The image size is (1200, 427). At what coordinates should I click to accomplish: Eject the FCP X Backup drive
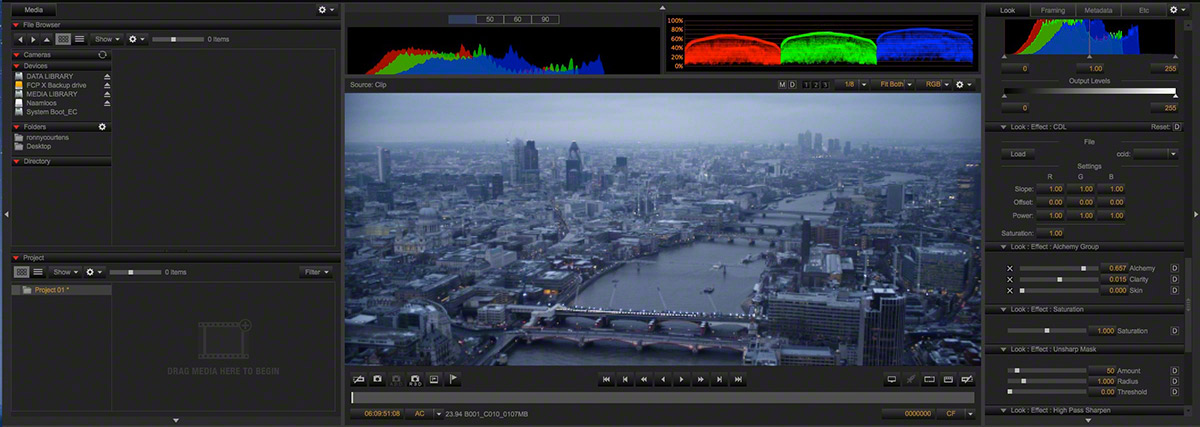click(107, 85)
